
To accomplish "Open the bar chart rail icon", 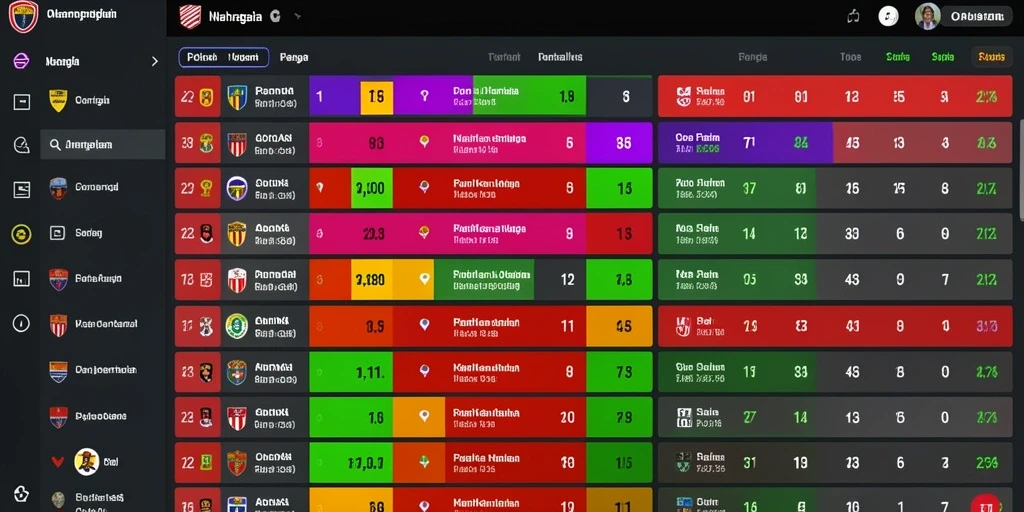I will coord(22,279).
